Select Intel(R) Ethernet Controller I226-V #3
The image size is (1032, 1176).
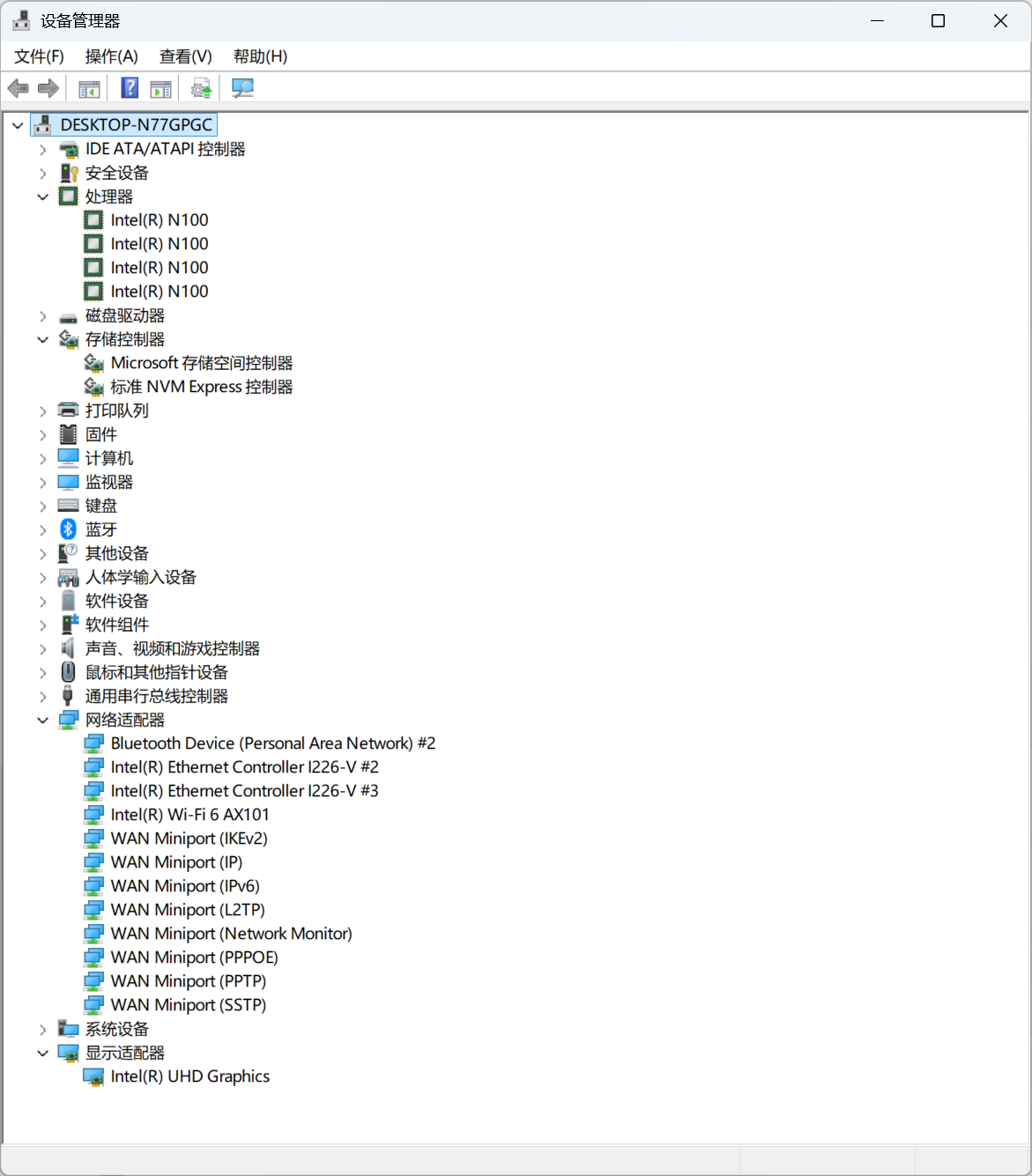point(244,791)
